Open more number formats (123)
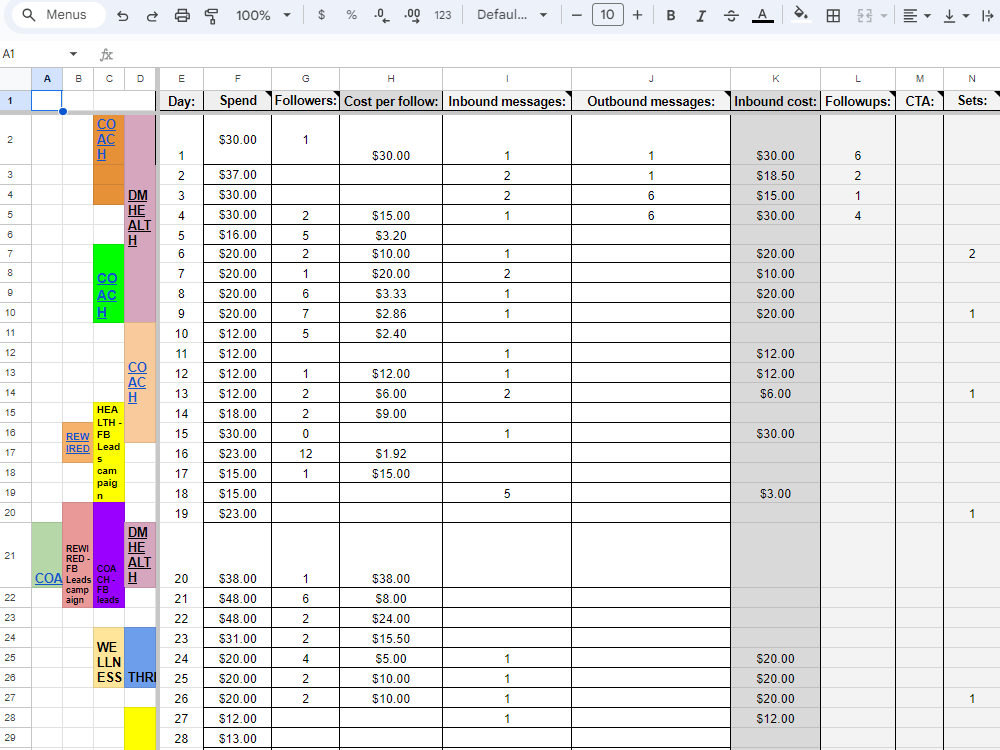 click(443, 15)
